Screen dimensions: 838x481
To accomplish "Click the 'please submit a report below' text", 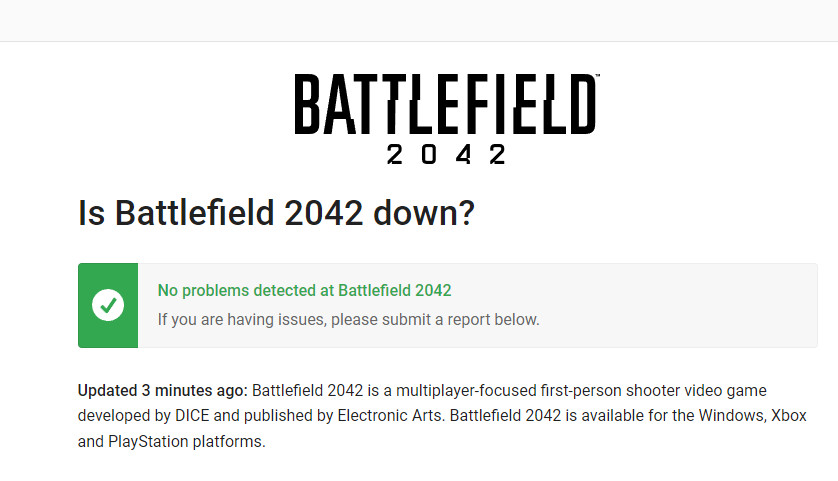I will point(435,320).
